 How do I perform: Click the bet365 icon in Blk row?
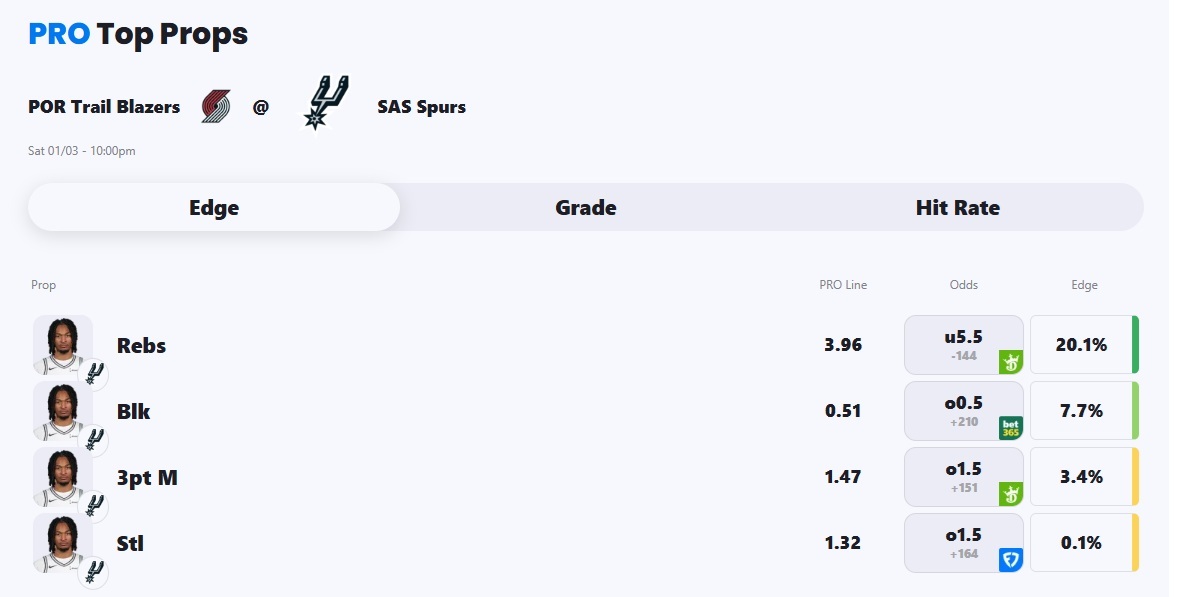click(x=1010, y=428)
